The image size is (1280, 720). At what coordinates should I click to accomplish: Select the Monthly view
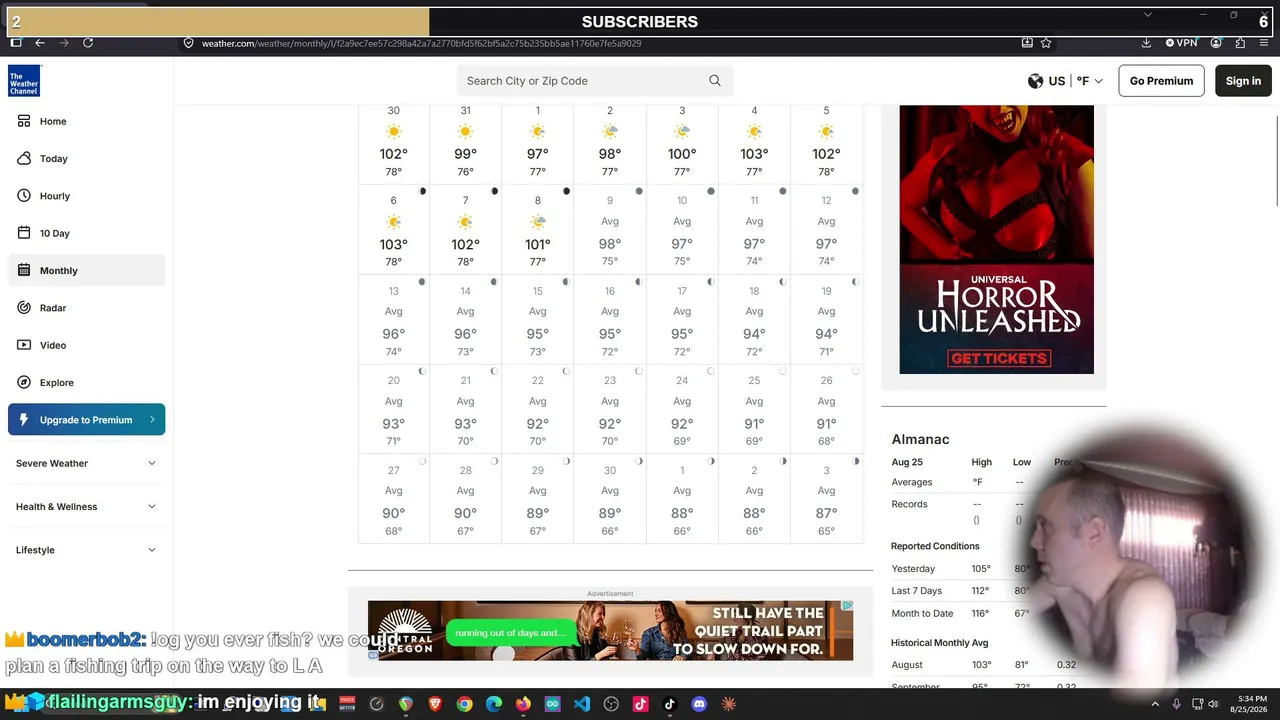(86, 270)
